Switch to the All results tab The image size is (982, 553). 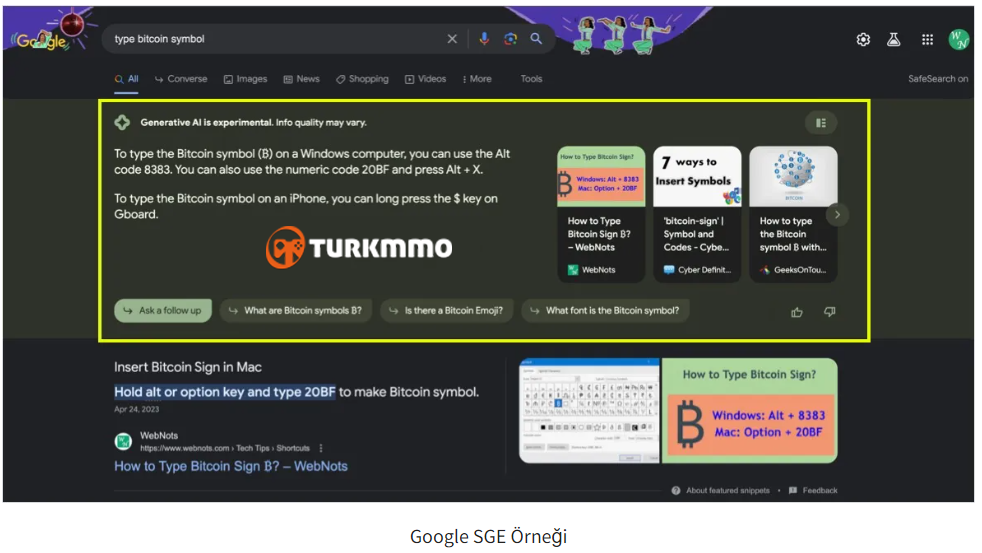[x=127, y=79]
